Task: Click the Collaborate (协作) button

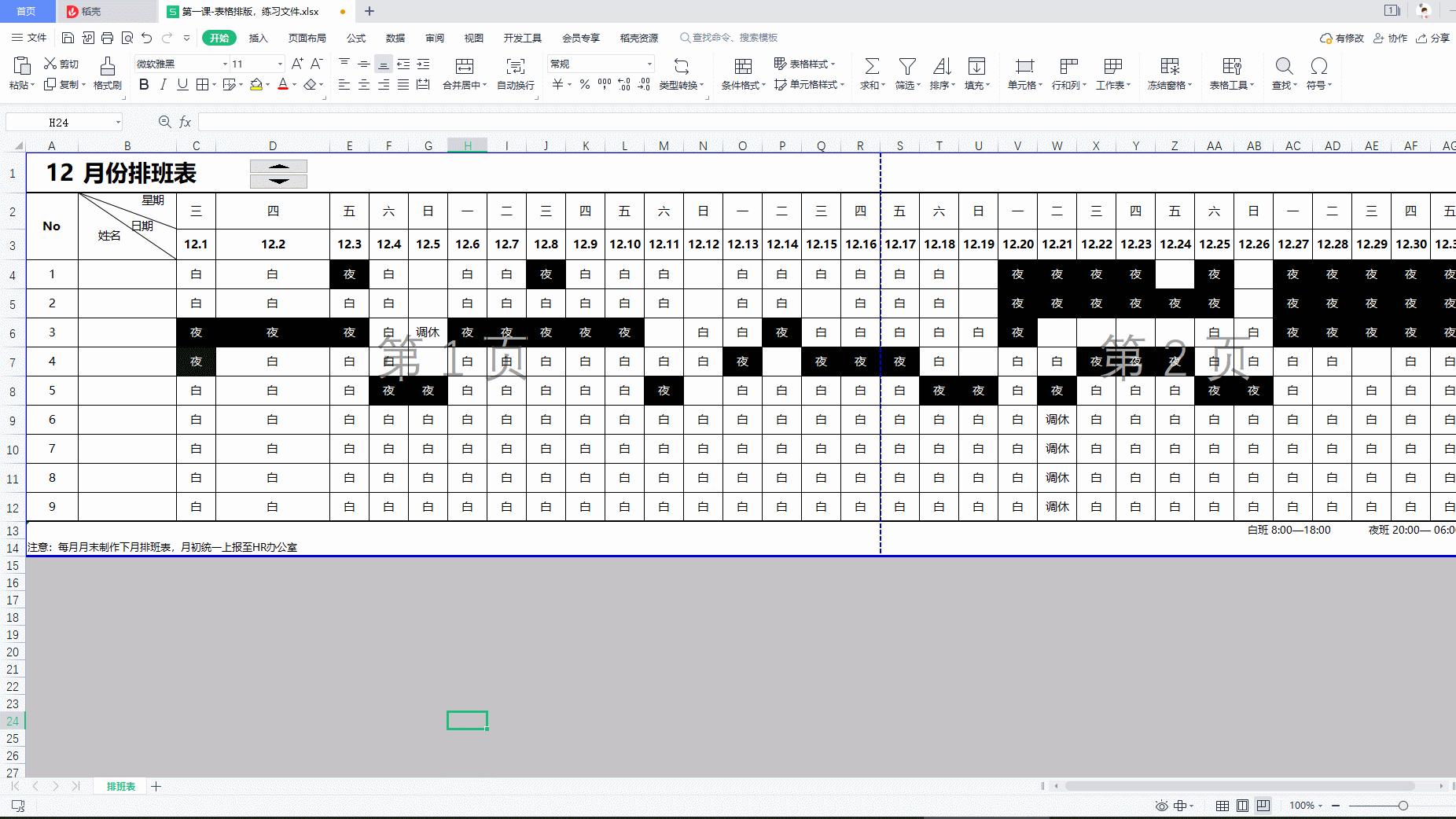Action: pos(1391,38)
